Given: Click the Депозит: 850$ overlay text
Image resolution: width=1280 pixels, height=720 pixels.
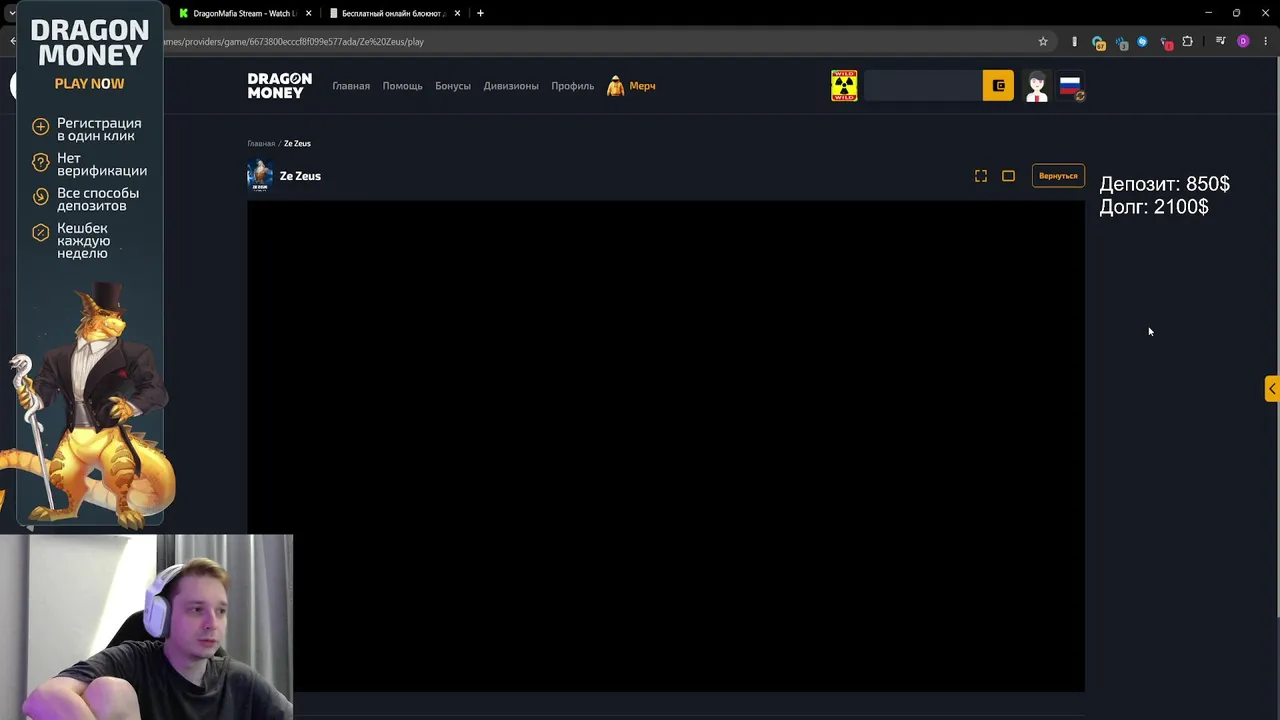Looking at the screenshot, I should (1164, 184).
